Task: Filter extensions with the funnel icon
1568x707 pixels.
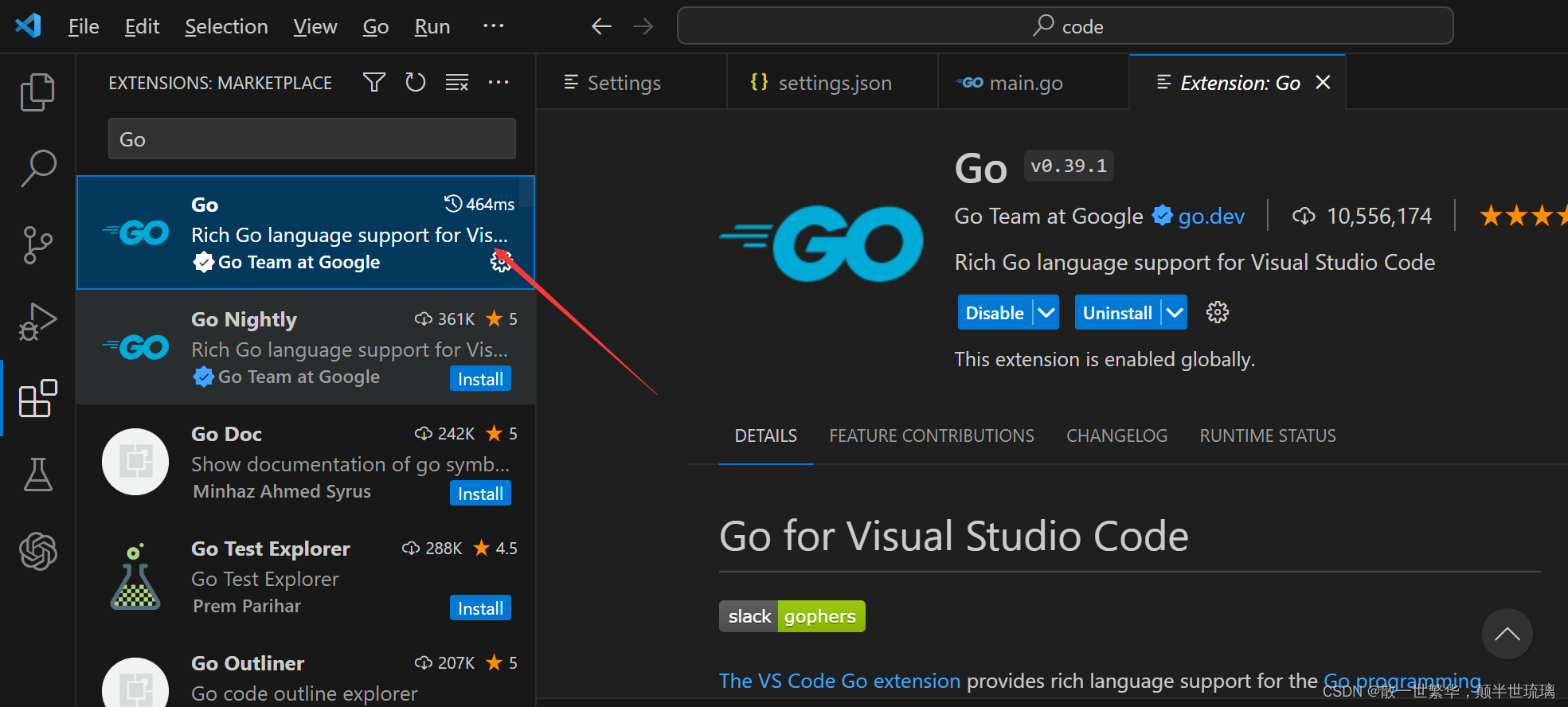Action: [x=373, y=82]
